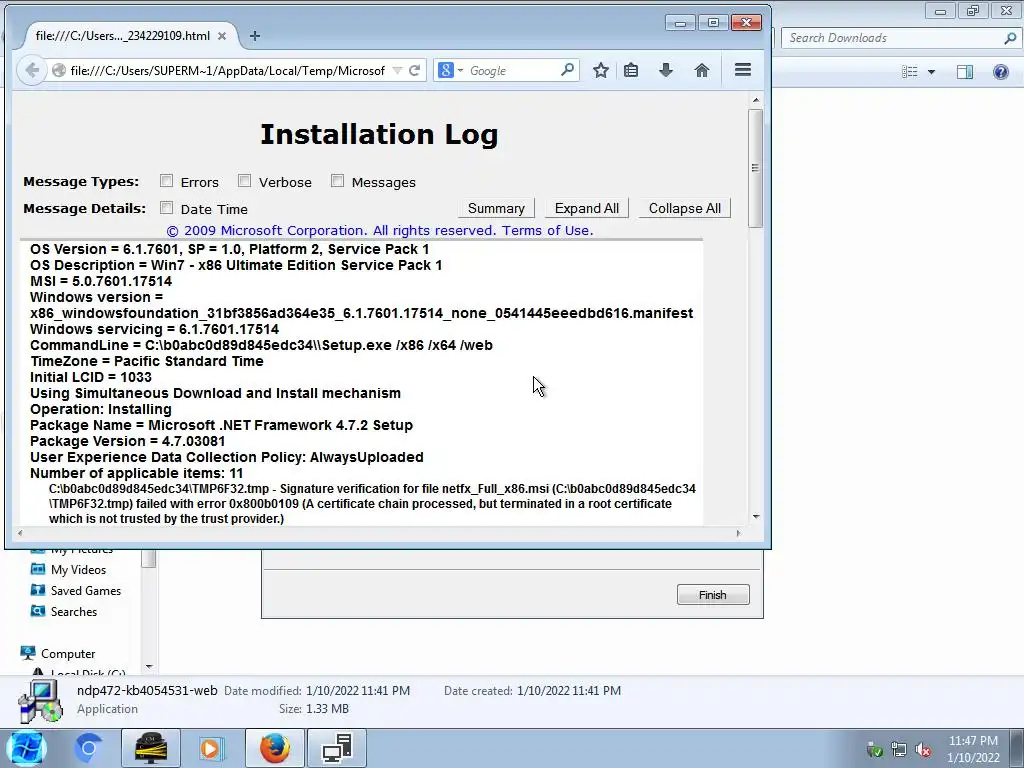Click the Collapse All button
The image size is (1024, 768).
[684, 208]
